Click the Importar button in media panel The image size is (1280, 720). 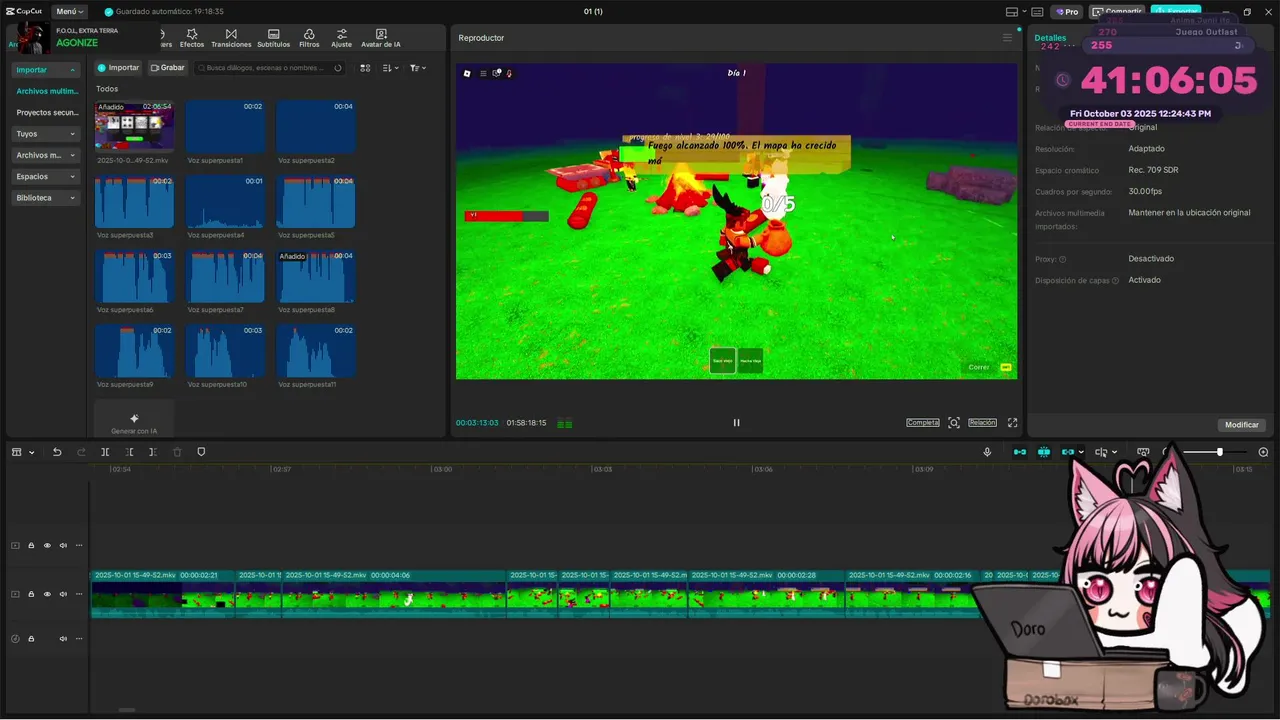pyautogui.click(x=118, y=68)
